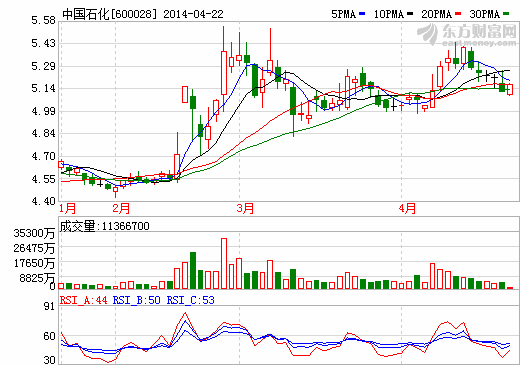Click the 10PMA black legend swatch

click(x=410, y=14)
